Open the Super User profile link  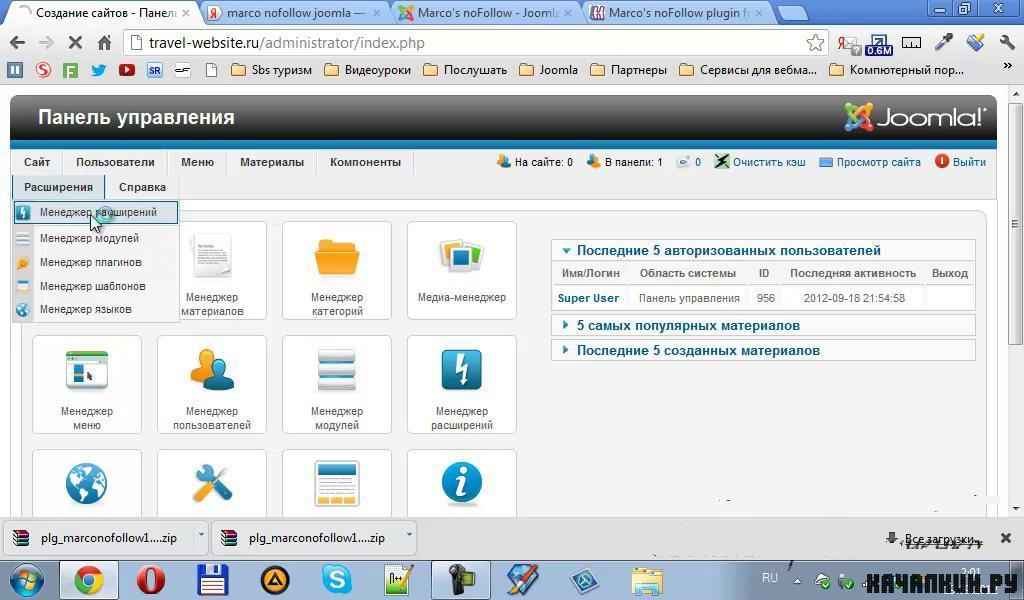pos(588,298)
